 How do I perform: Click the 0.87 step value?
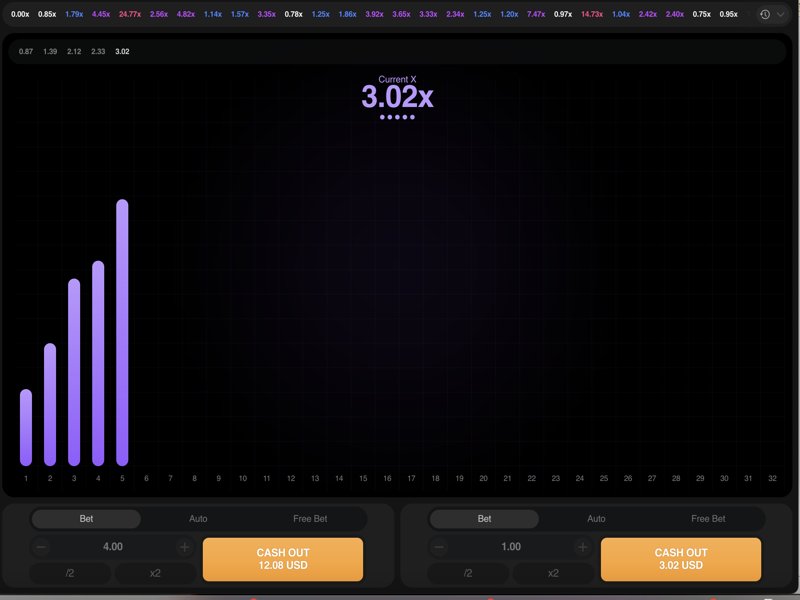click(x=26, y=52)
